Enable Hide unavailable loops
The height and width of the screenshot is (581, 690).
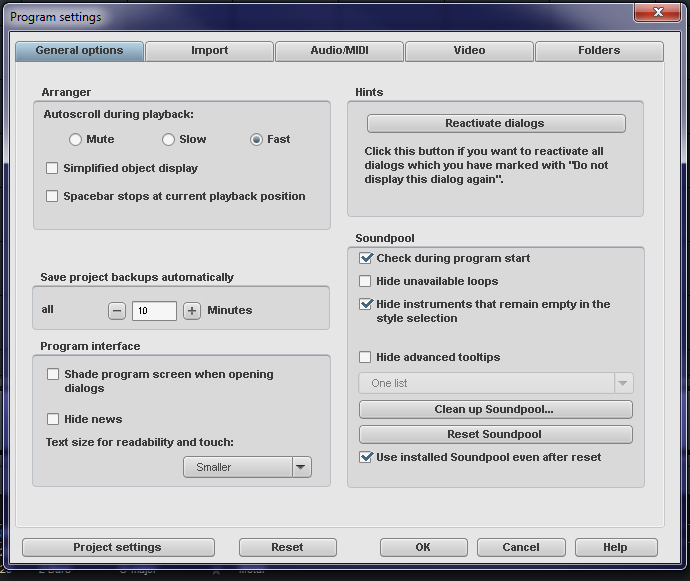click(365, 281)
